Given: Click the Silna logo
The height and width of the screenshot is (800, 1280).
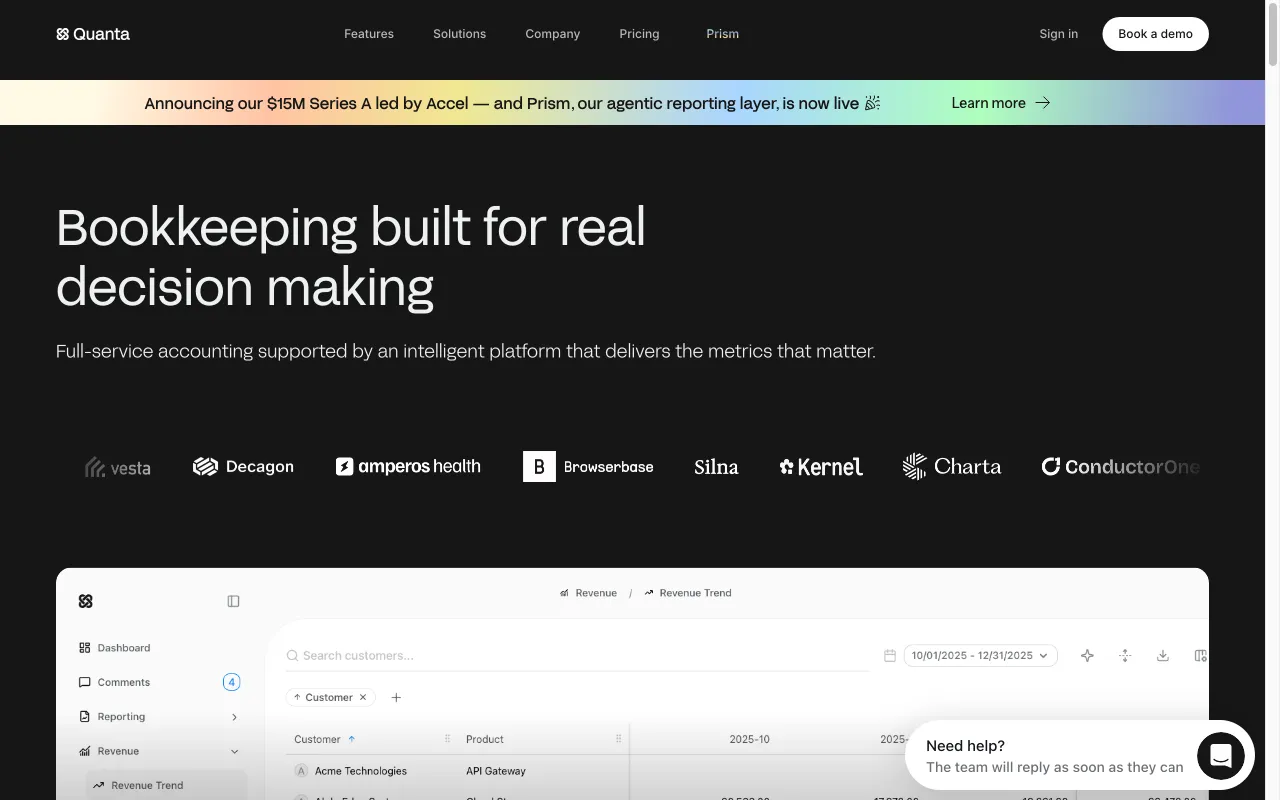Looking at the screenshot, I should coord(716,467).
